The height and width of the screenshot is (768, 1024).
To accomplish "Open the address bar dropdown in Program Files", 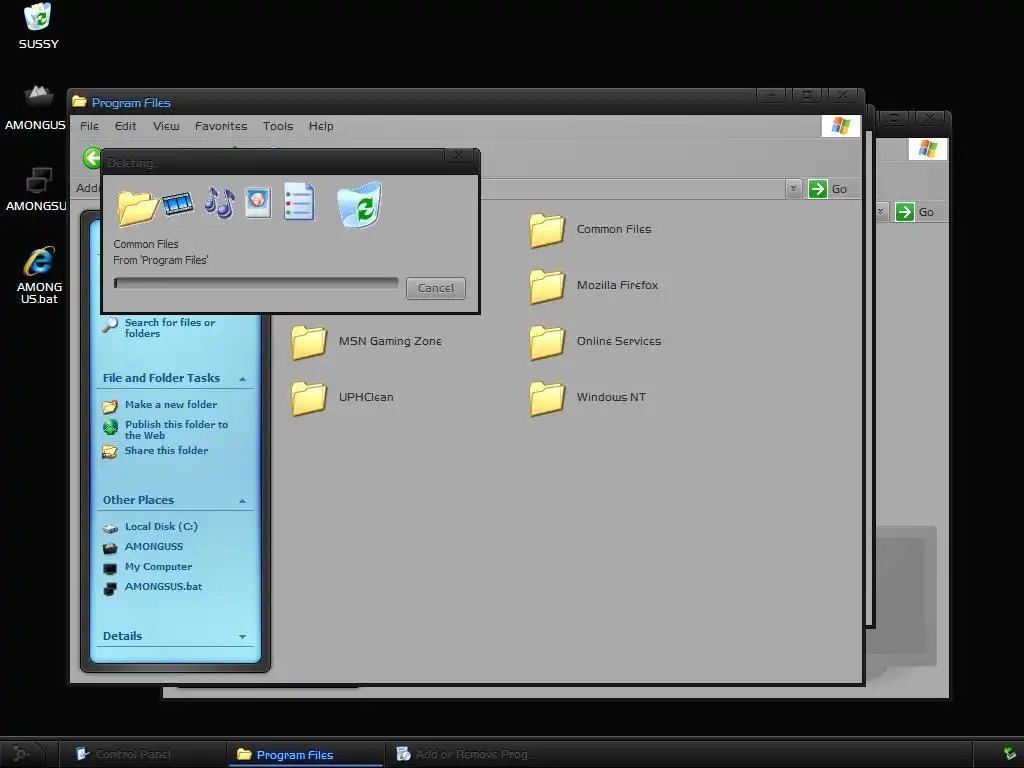I will pyautogui.click(x=793, y=189).
